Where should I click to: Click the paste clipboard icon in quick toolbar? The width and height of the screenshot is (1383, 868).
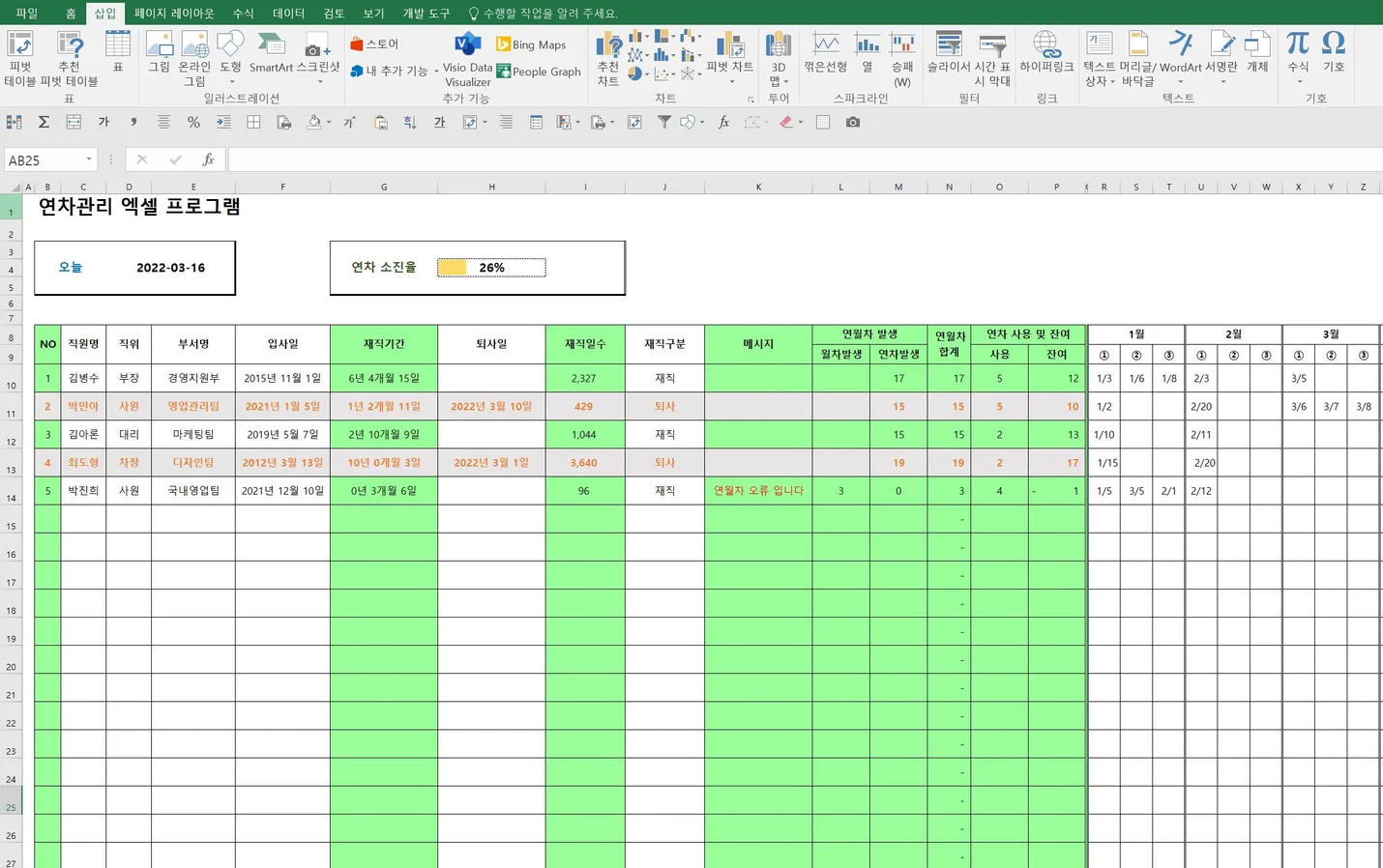[x=381, y=122]
